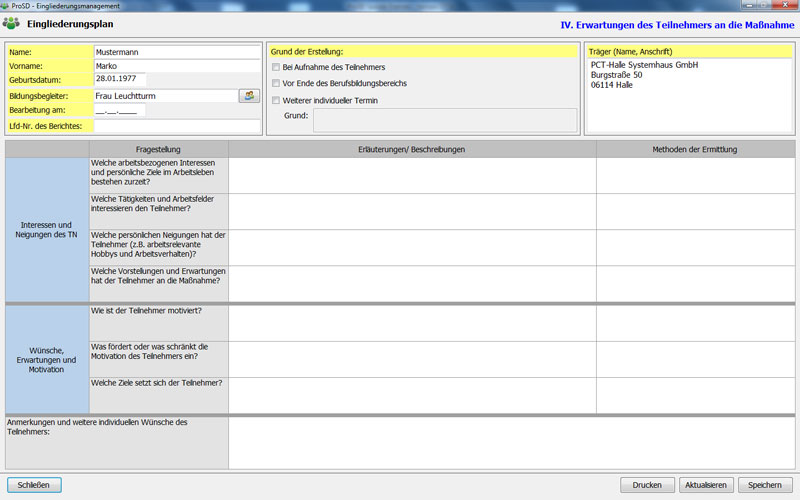Click the Geburtsdatum date field
This screenshot has height=500, width=800.
(119, 79)
